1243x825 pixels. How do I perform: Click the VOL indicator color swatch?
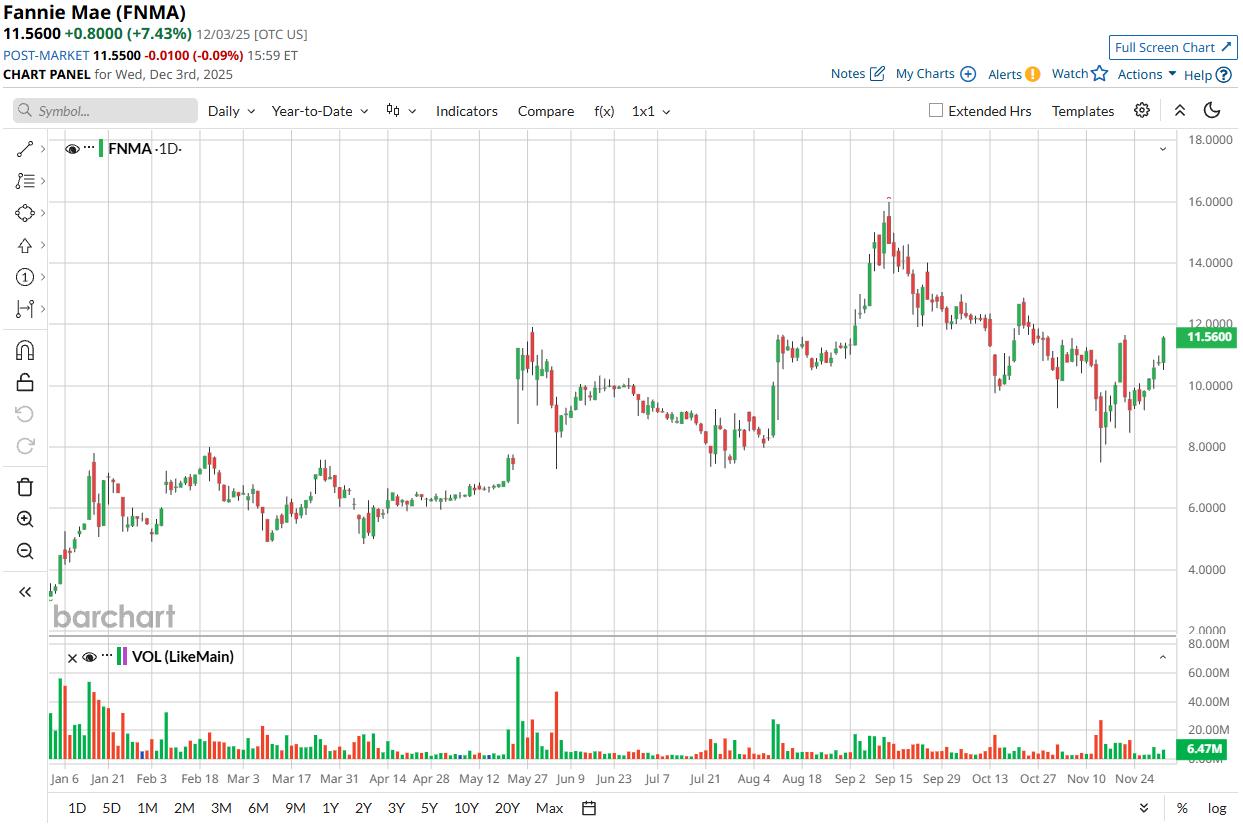click(x=121, y=657)
